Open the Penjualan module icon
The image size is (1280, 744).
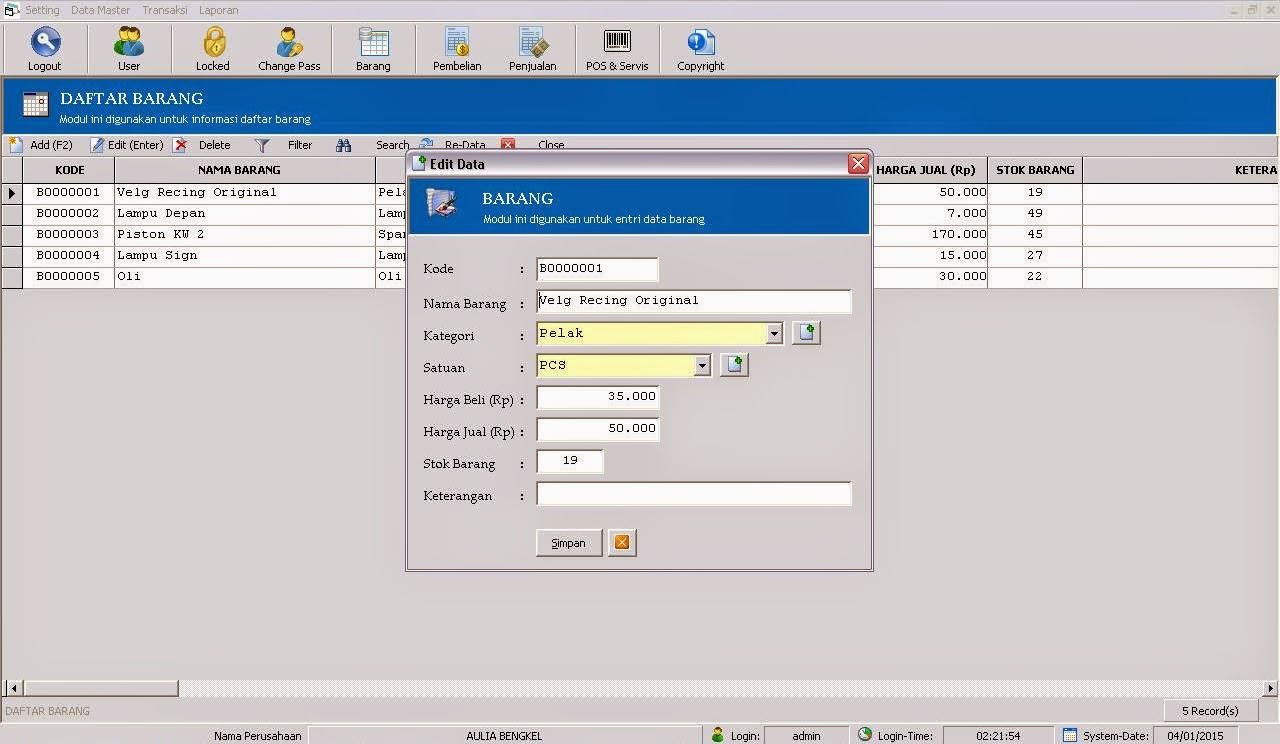click(x=532, y=42)
